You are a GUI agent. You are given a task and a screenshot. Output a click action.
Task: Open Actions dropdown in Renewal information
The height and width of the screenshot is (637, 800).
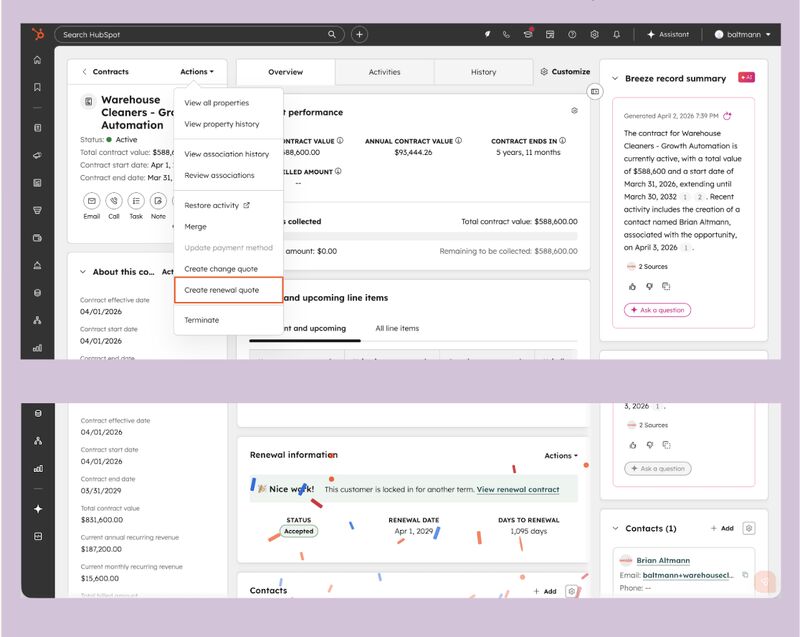[561, 455]
